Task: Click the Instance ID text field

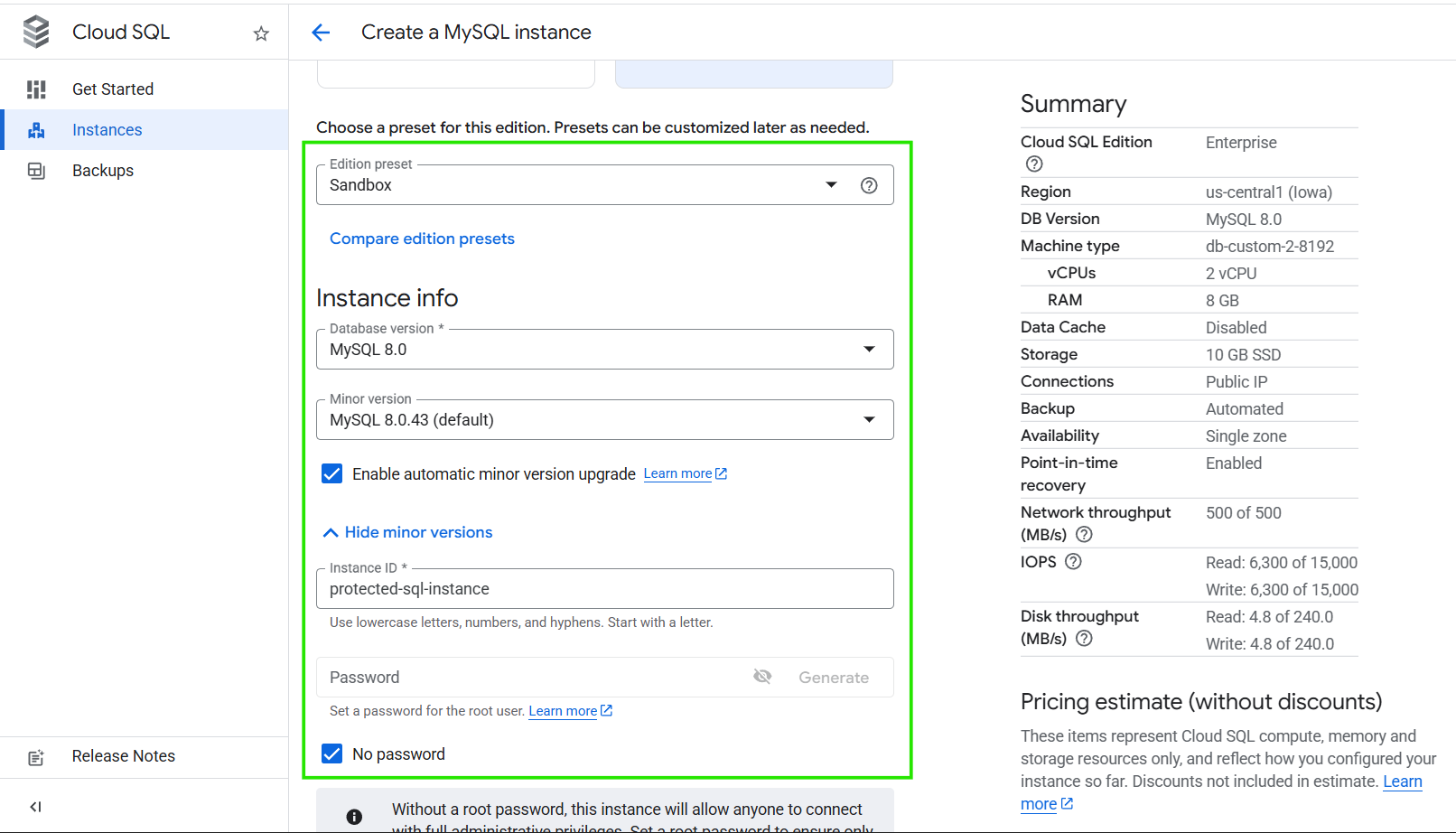Action: point(603,589)
